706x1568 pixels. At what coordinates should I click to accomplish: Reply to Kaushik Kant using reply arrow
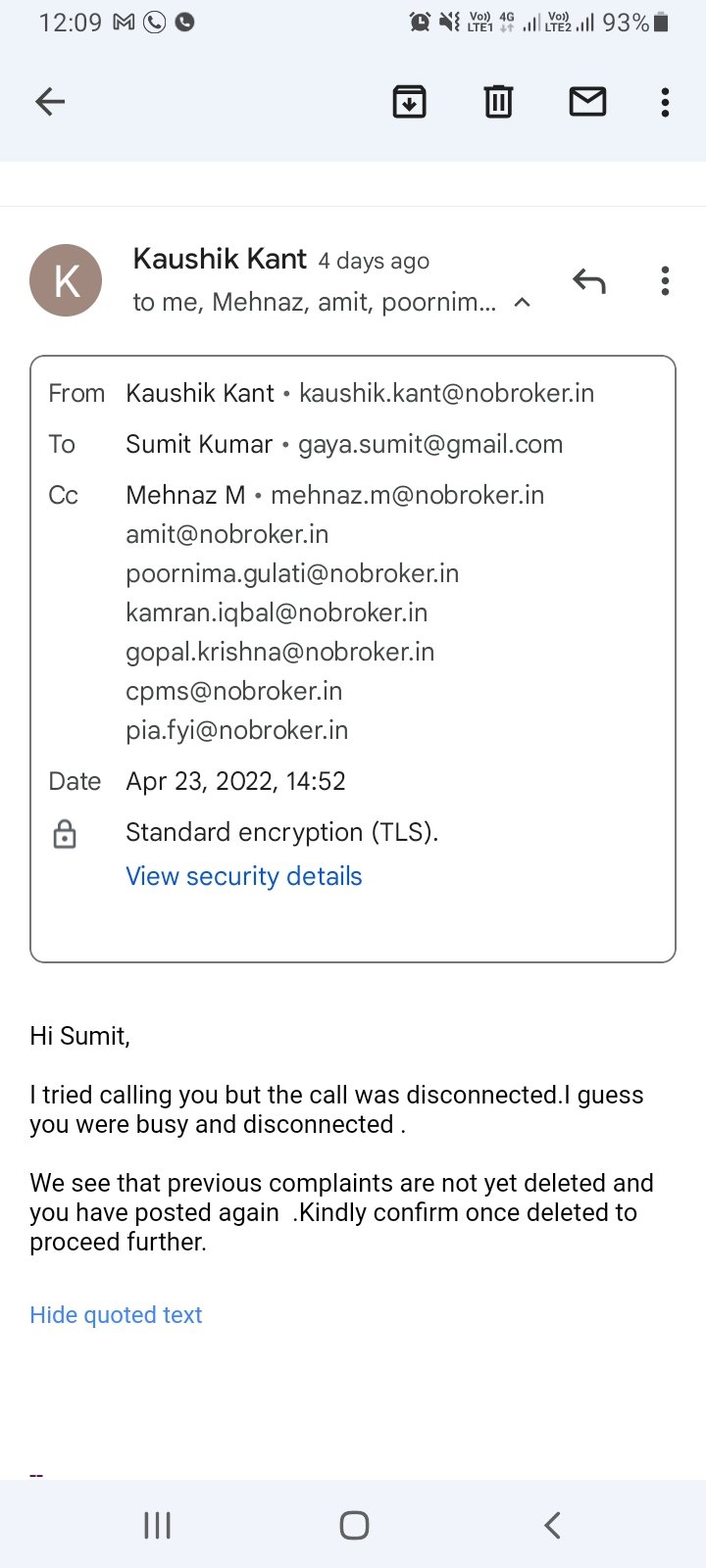click(589, 281)
